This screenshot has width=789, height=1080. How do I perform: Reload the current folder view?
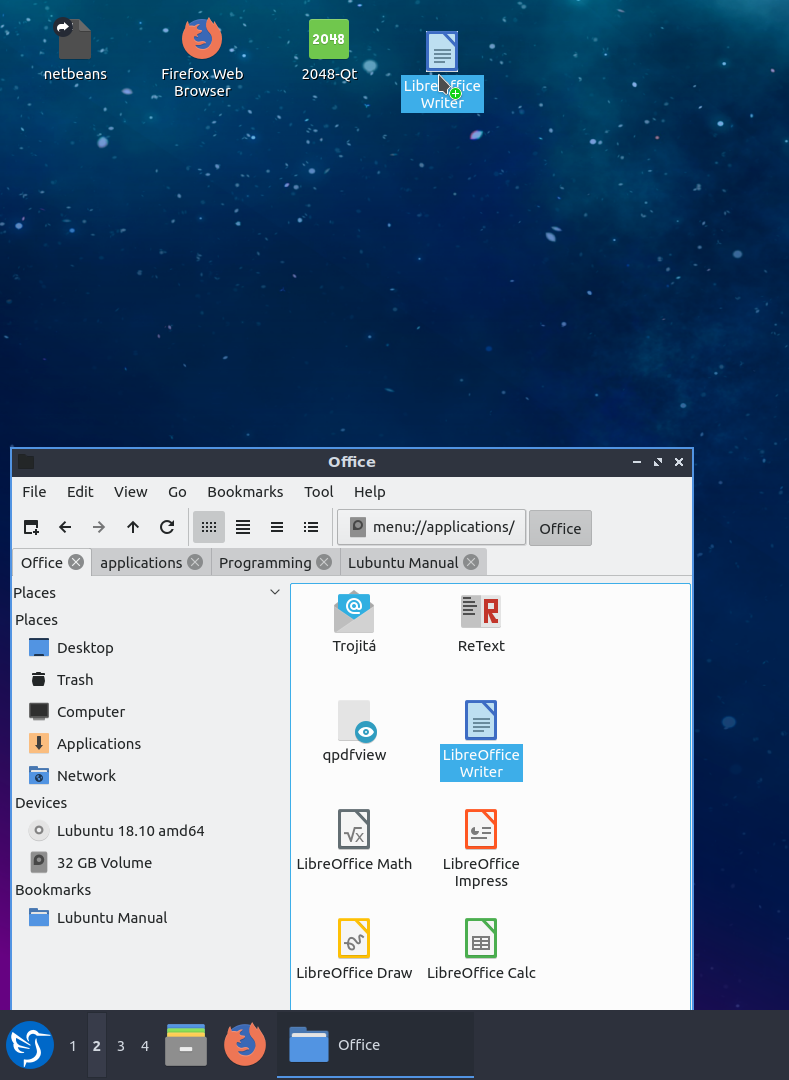pos(167,527)
